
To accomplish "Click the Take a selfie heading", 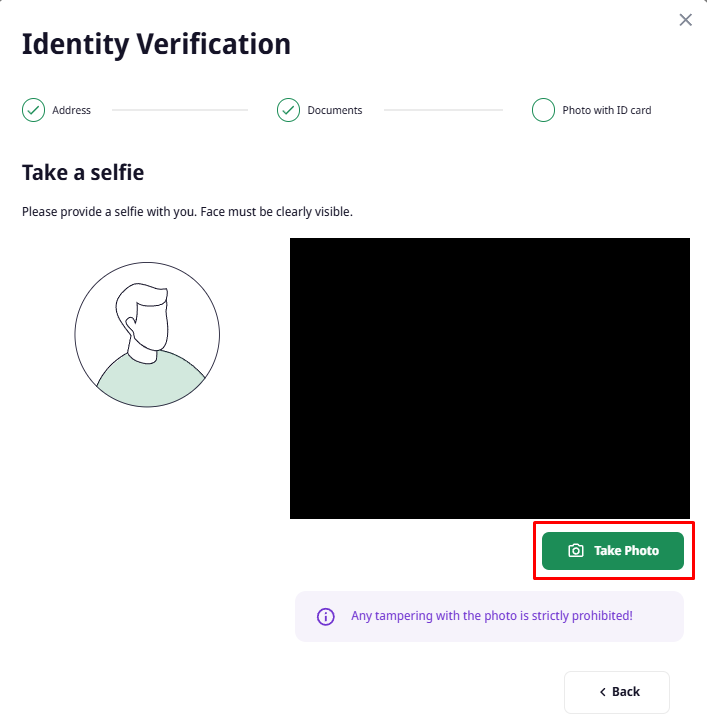I will 83,173.
